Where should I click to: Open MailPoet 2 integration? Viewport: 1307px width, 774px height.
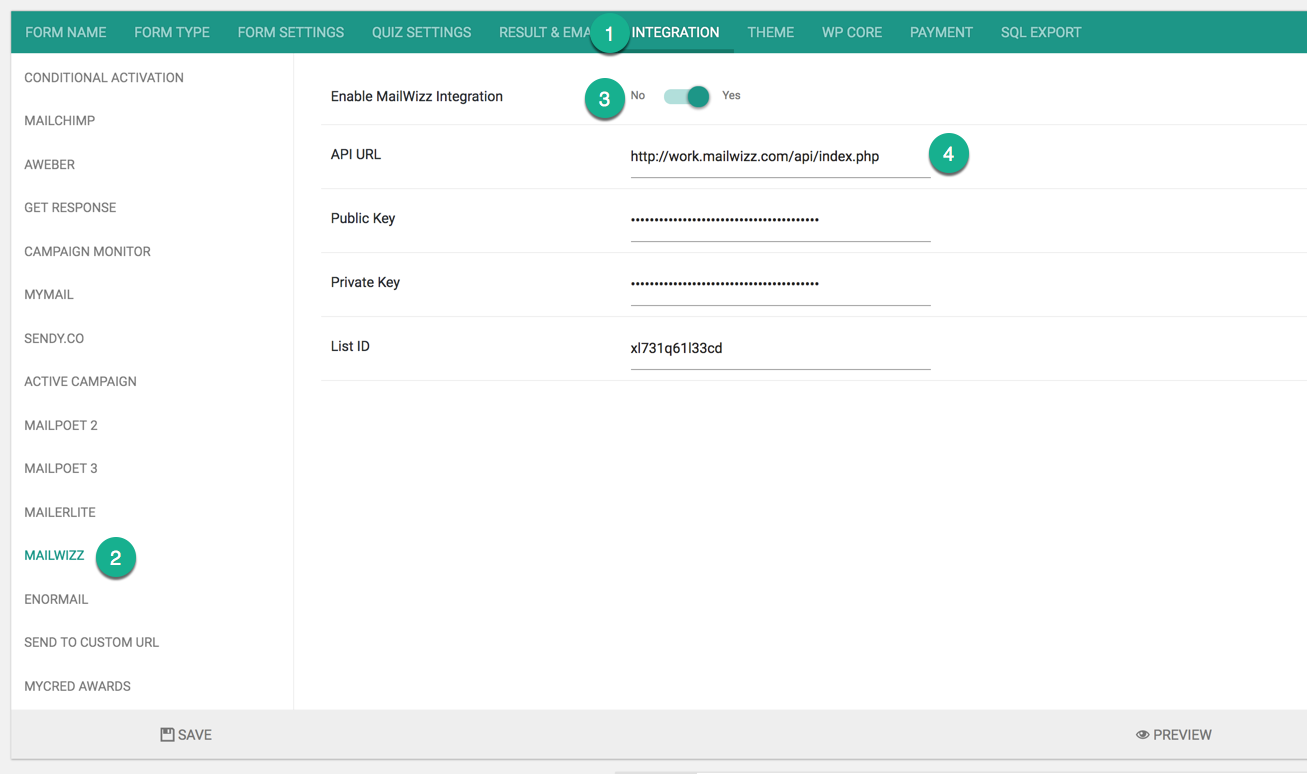pos(61,425)
